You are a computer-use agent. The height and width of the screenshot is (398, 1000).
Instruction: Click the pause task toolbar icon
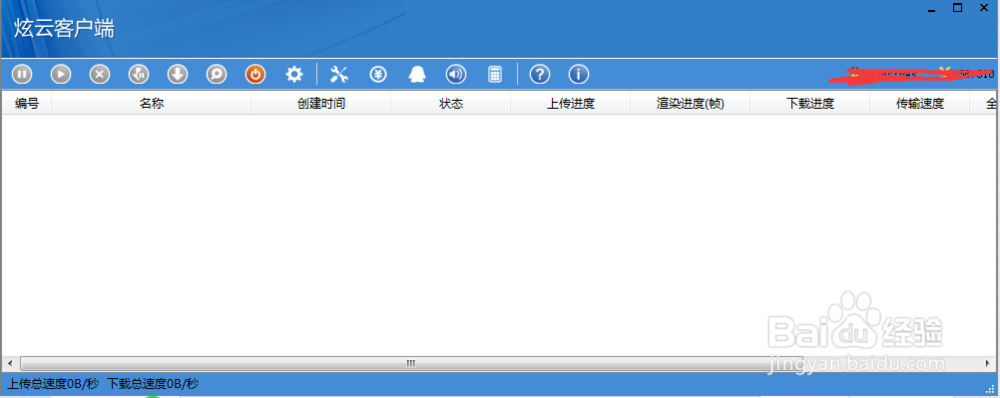tap(22, 75)
